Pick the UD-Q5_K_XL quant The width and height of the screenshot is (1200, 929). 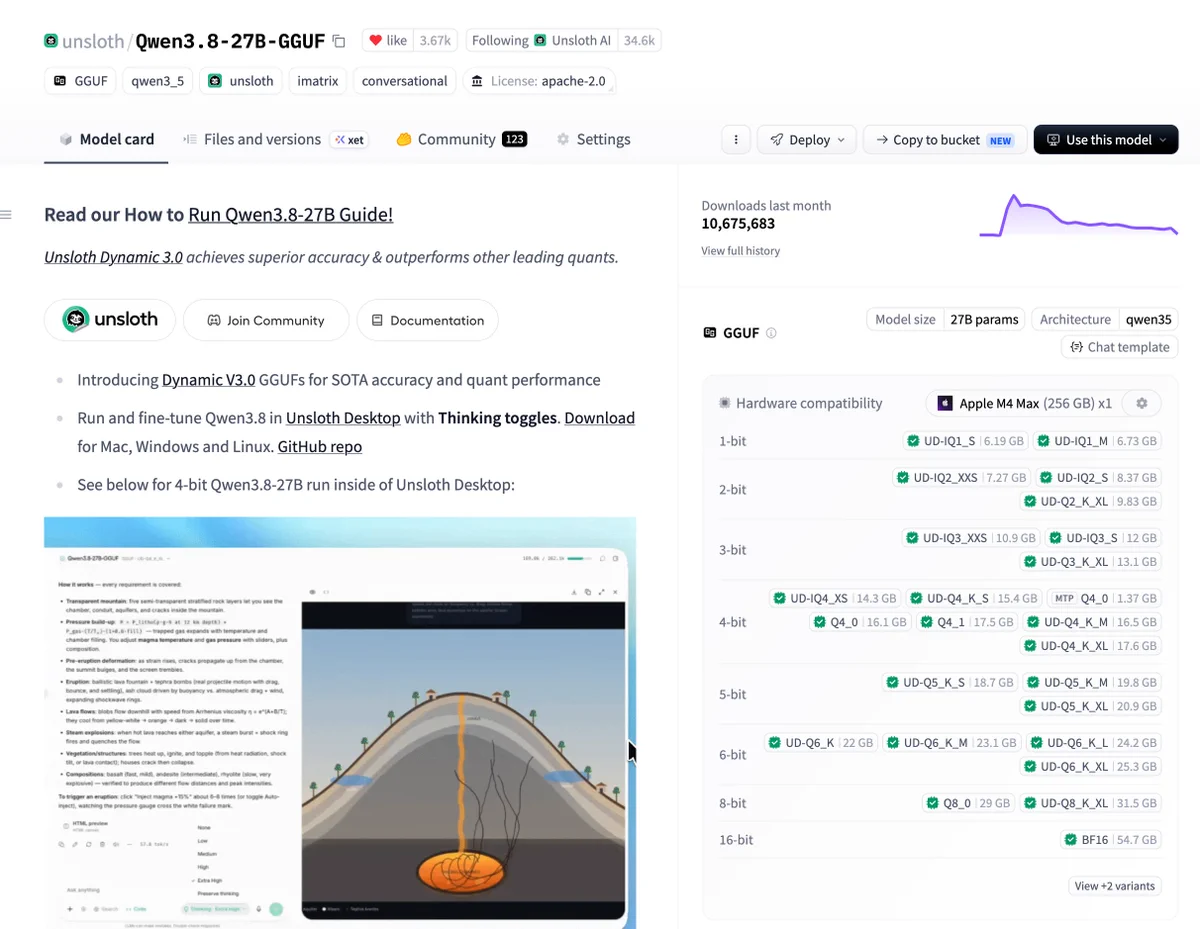1091,706
